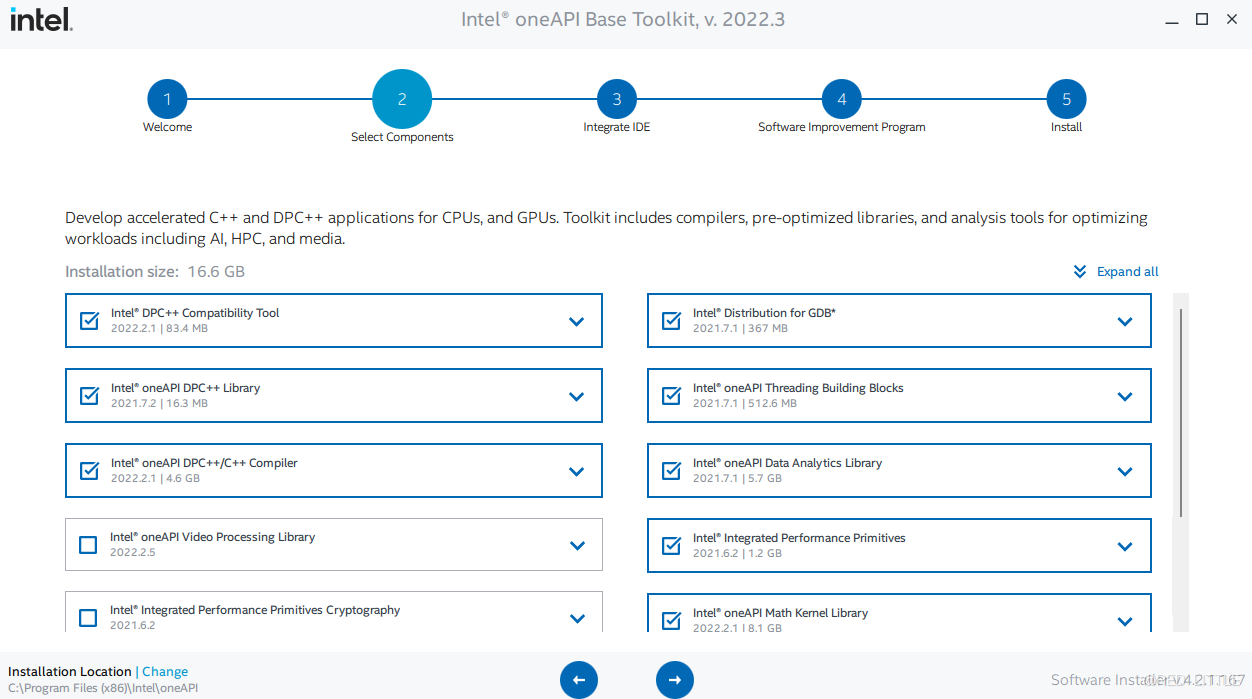The height and width of the screenshot is (699, 1252).
Task: Expand Threading Building Blocks details chevron
Action: pos(1125,396)
